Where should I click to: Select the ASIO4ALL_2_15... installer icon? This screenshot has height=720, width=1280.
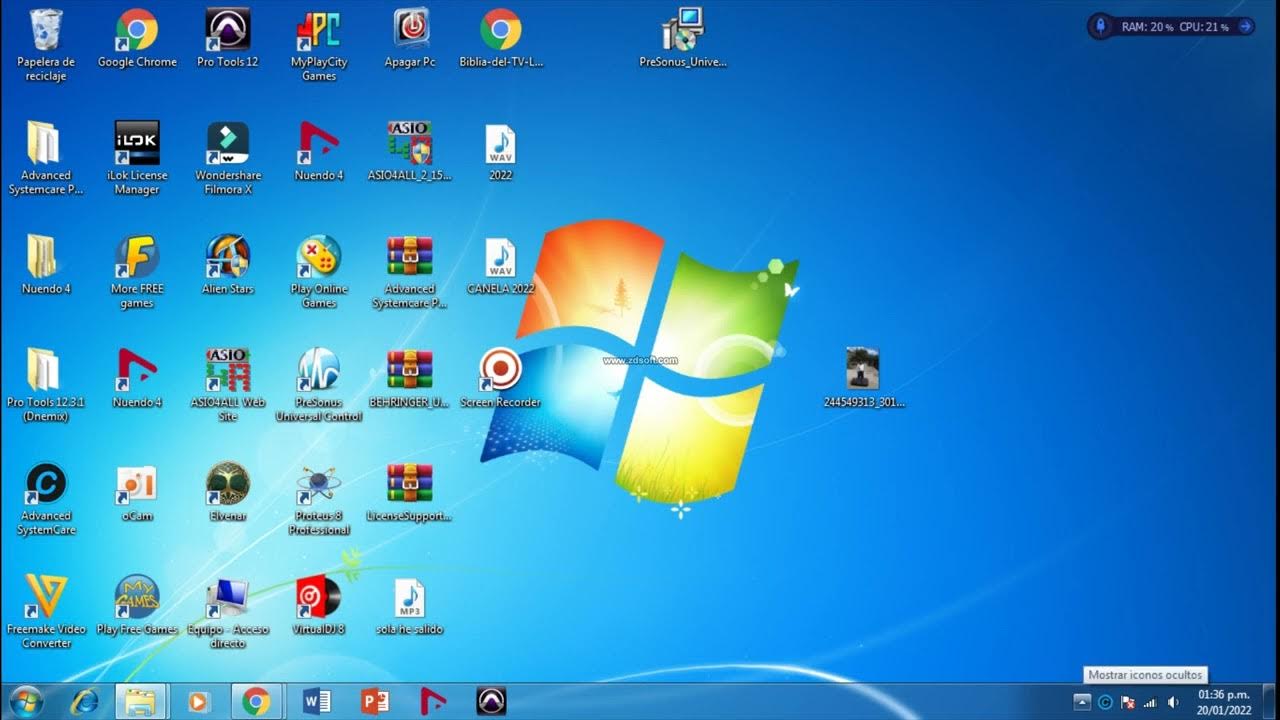click(x=410, y=152)
